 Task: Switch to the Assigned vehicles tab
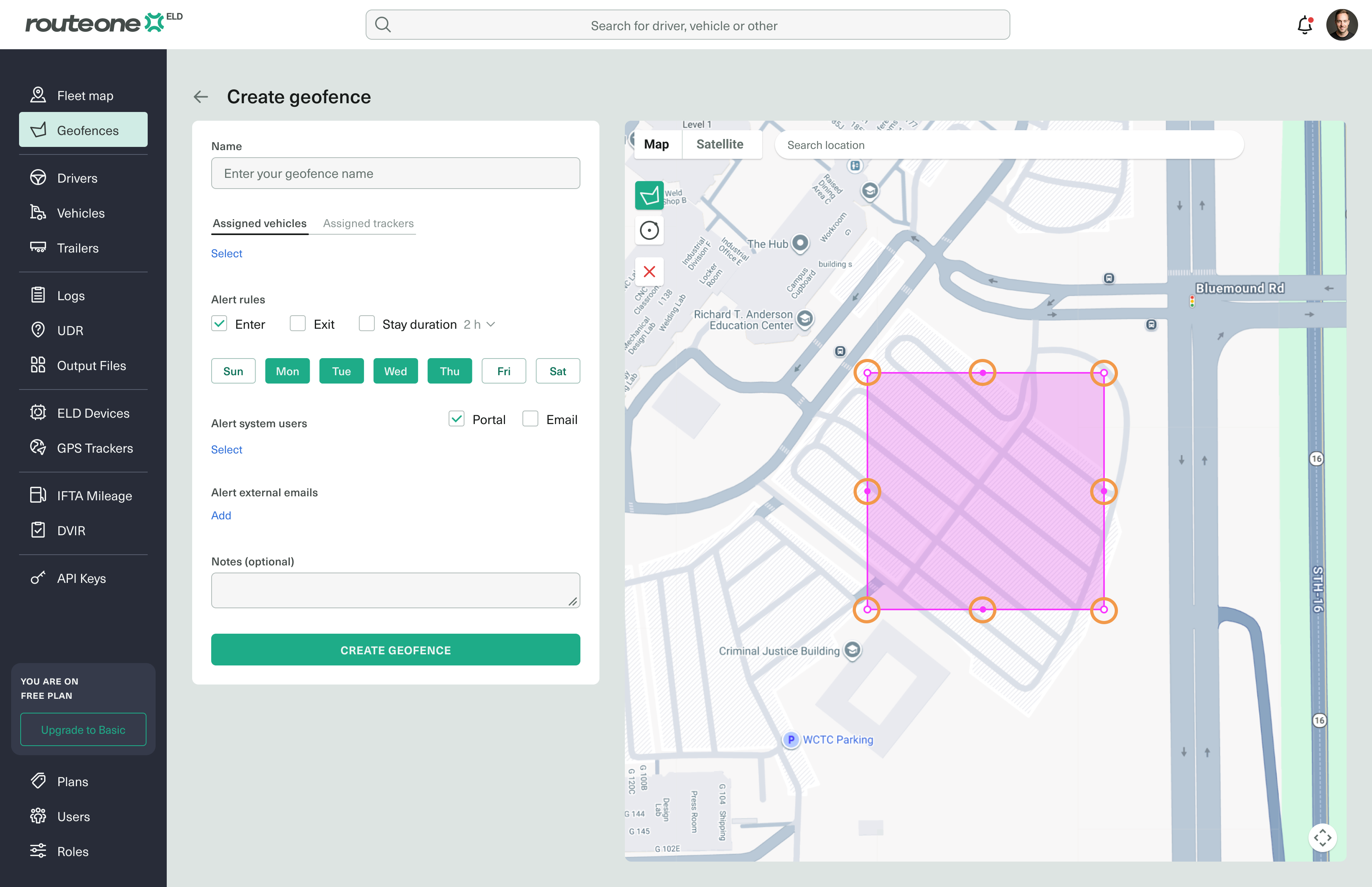(260, 224)
